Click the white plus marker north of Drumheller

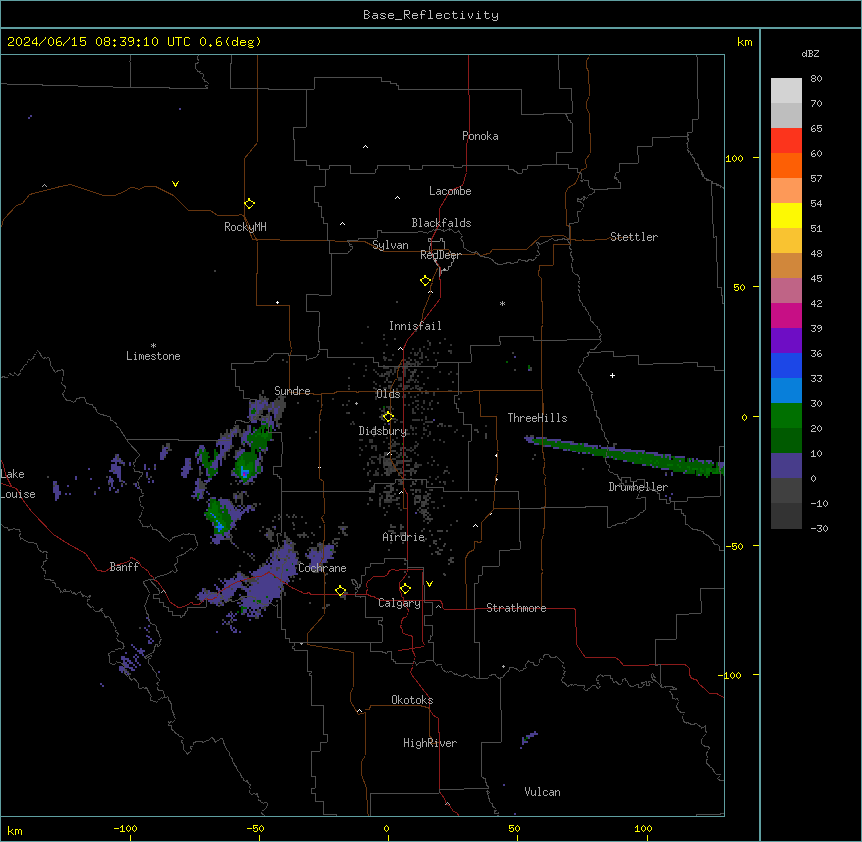click(x=612, y=375)
